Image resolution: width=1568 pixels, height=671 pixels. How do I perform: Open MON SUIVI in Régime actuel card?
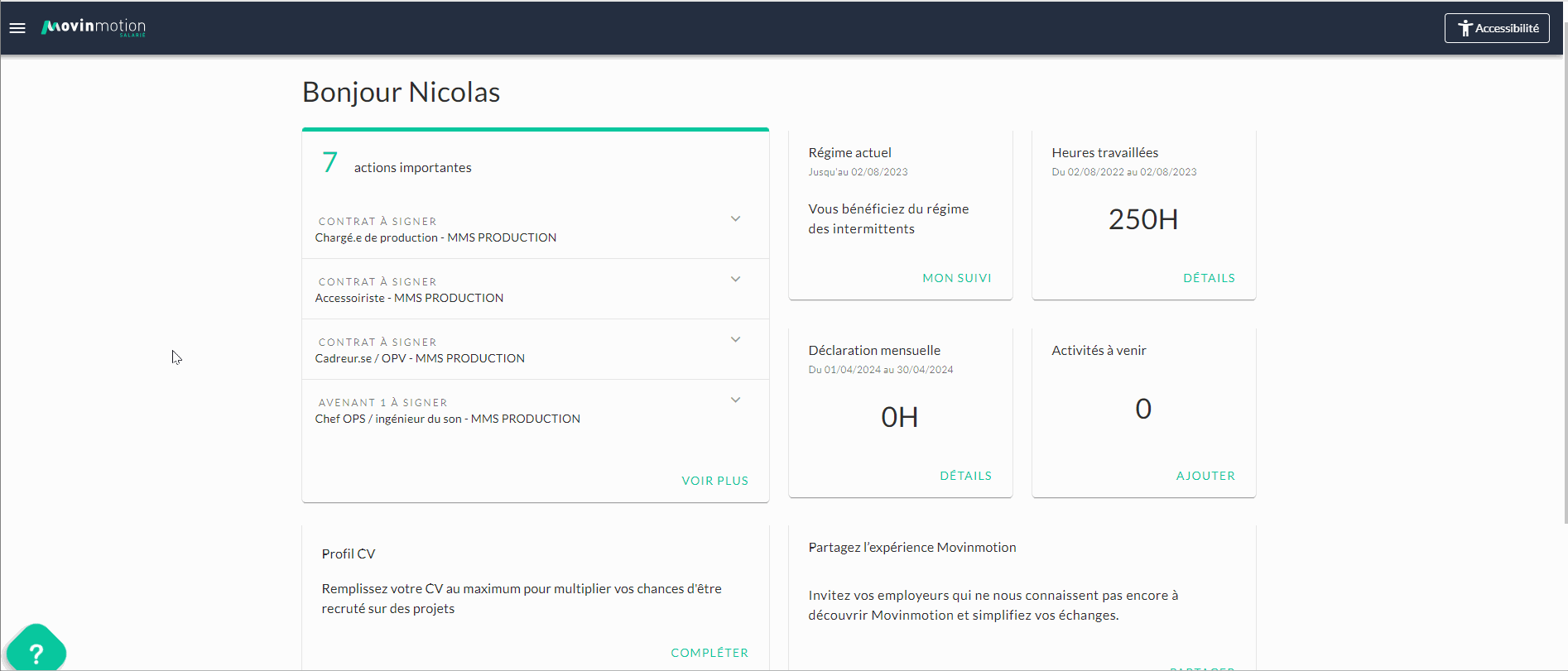[957, 278]
